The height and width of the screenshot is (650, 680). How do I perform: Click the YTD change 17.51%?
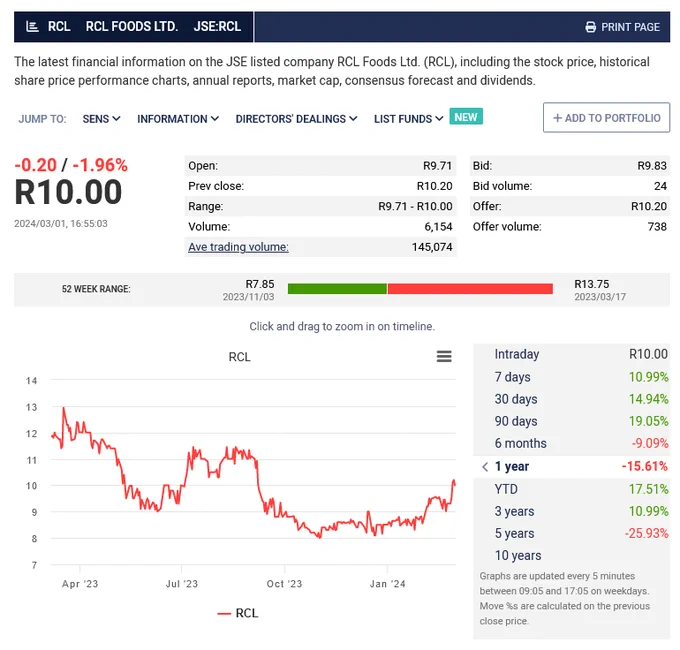tap(648, 489)
